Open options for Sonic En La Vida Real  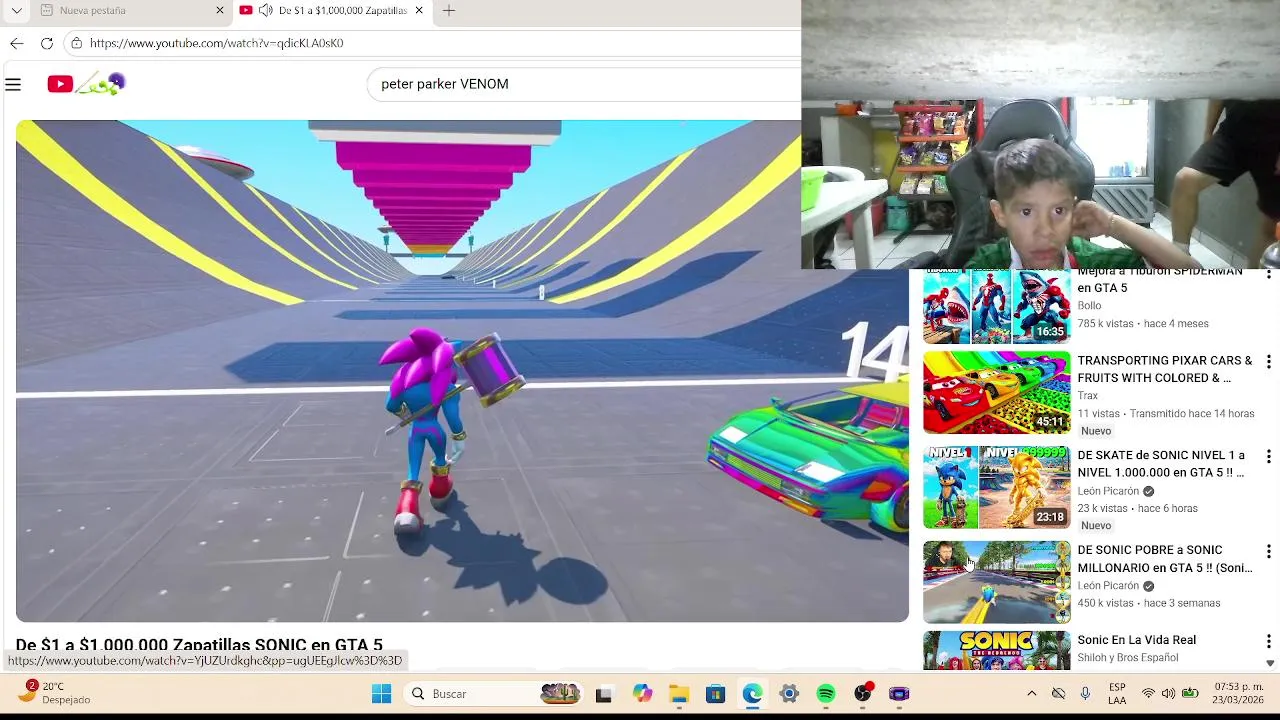[x=1268, y=642]
